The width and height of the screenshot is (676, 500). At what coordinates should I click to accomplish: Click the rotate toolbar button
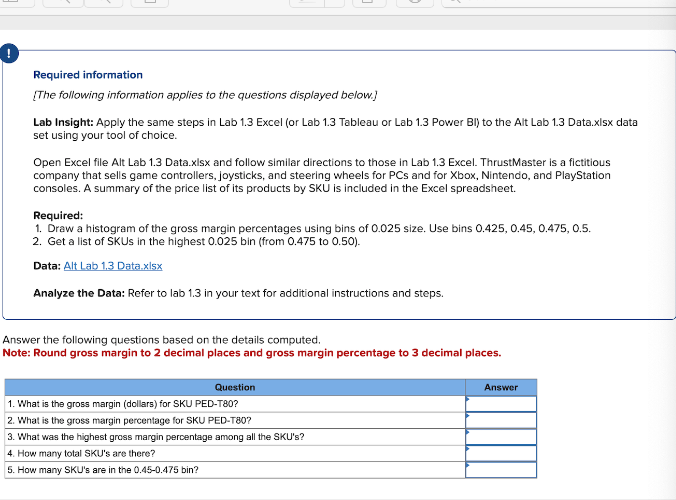[369, 2]
